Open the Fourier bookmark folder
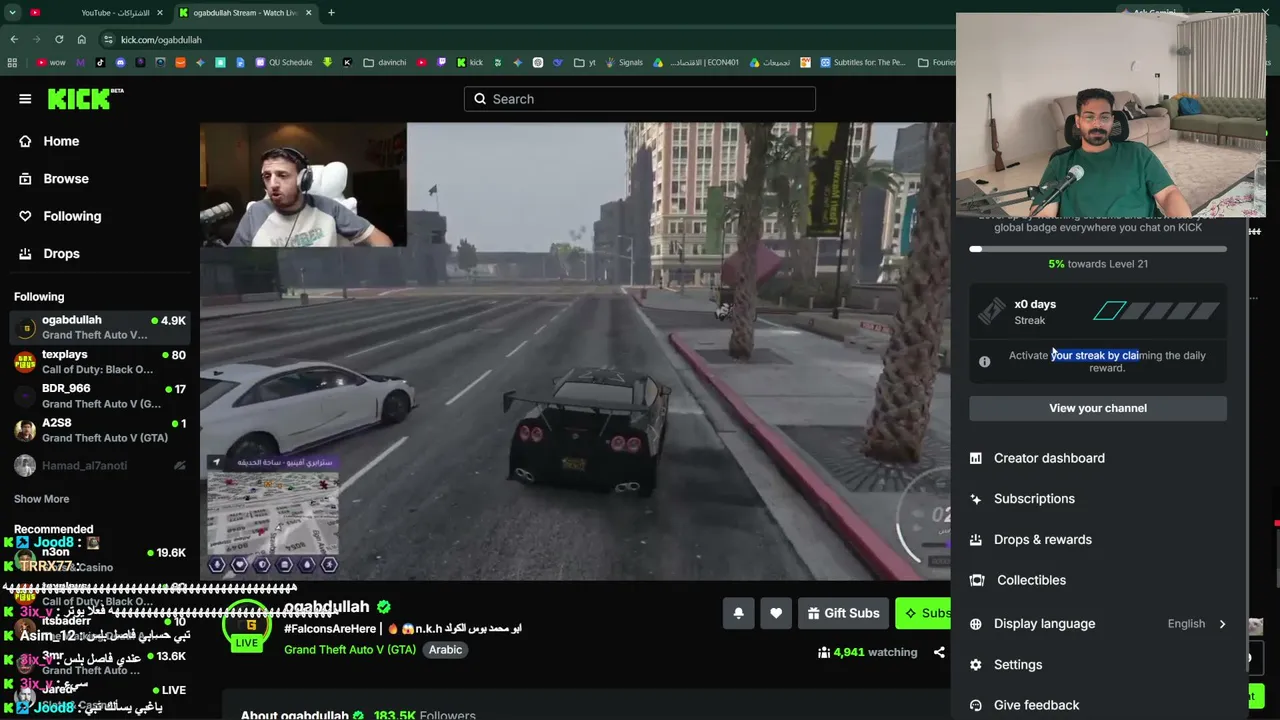The image size is (1280, 720). click(x=936, y=62)
